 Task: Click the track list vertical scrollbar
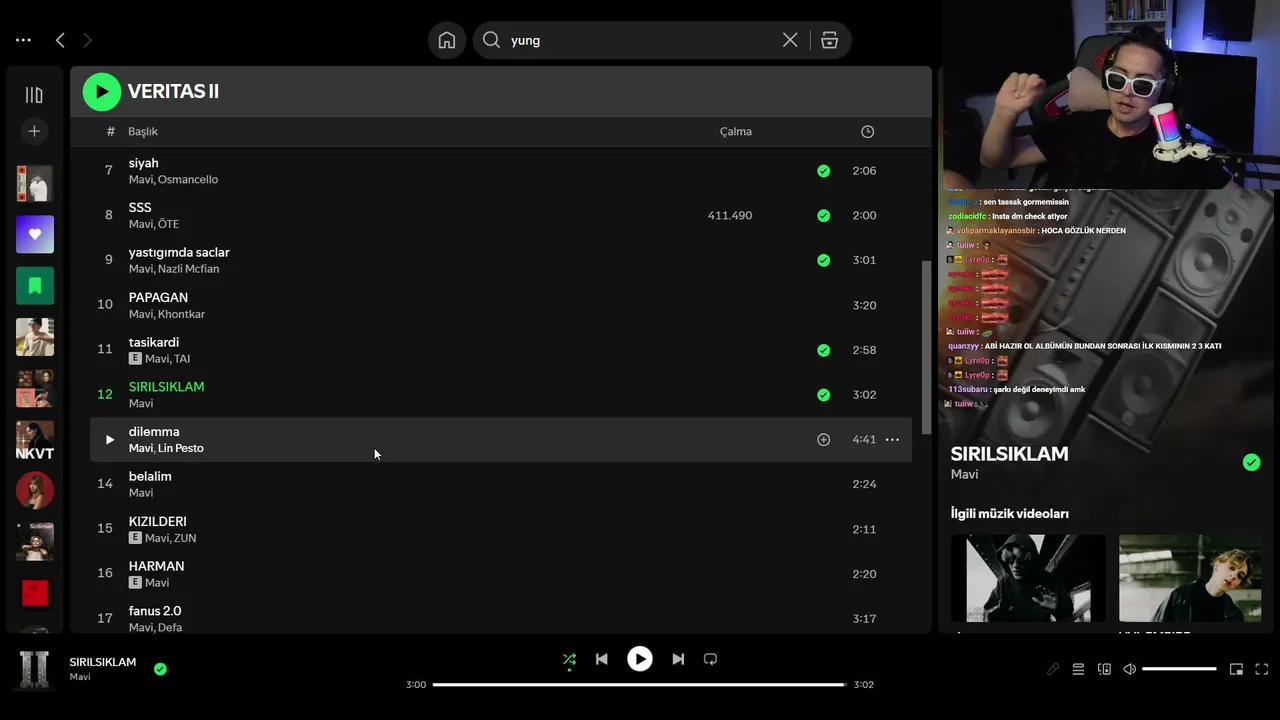tap(926, 347)
